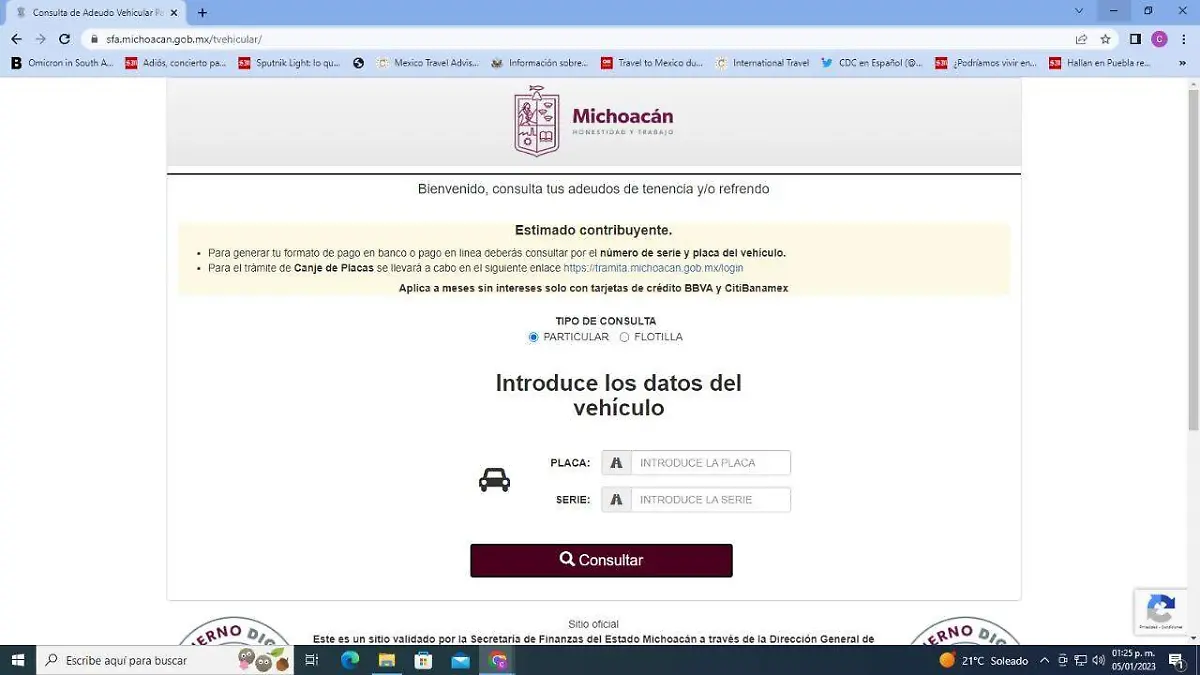This screenshot has width=1200, height=675.
Task: Click the share icon in the address bar
Action: 1083,38
